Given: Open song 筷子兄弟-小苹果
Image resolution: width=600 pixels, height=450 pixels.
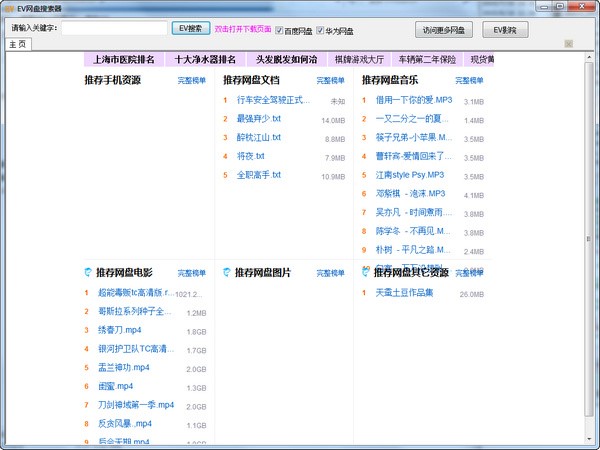Looking at the screenshot, I should tap(414, 137).
